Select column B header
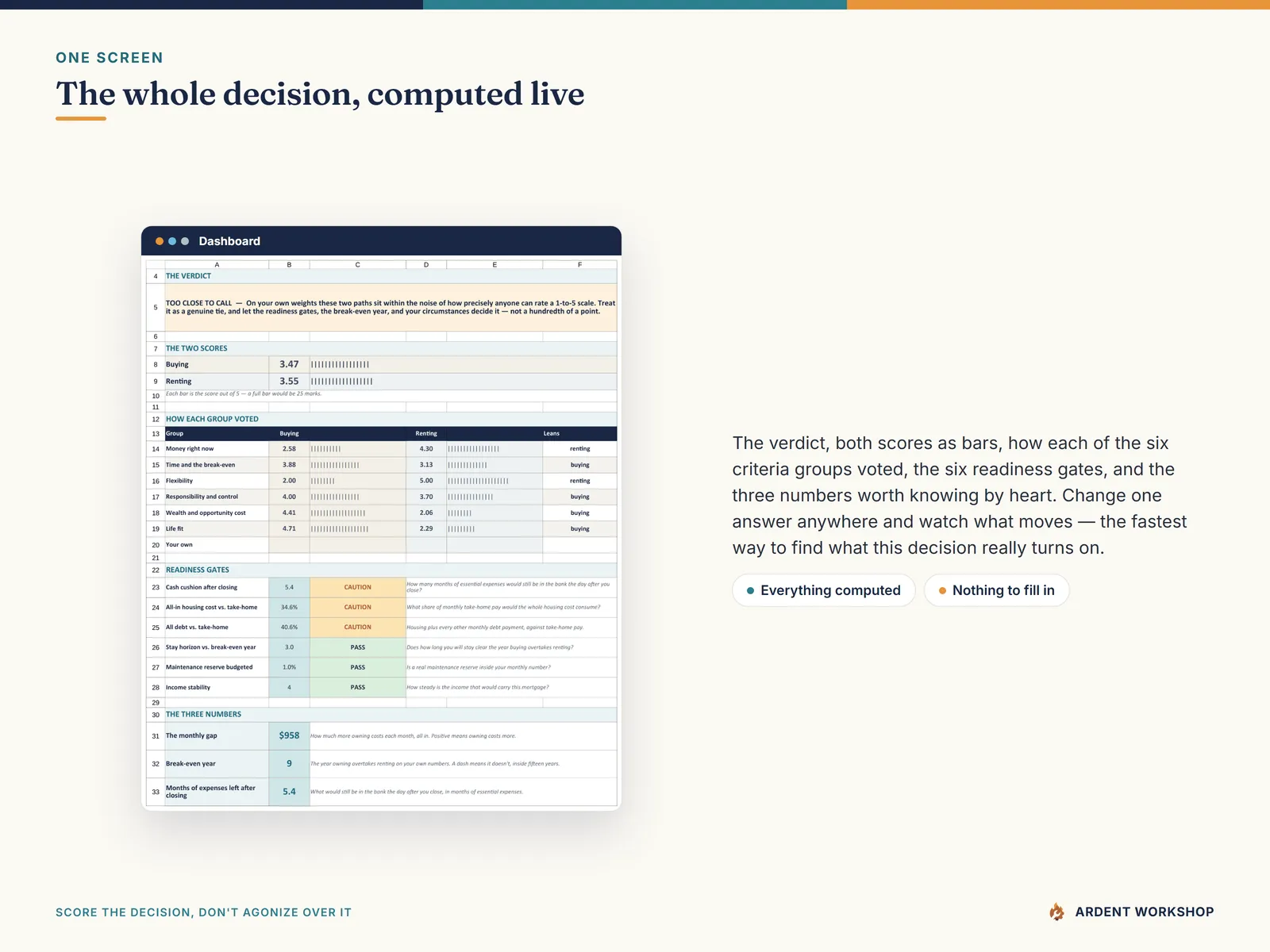Screen dimensions: 1270x952 (x=289, y=265)
